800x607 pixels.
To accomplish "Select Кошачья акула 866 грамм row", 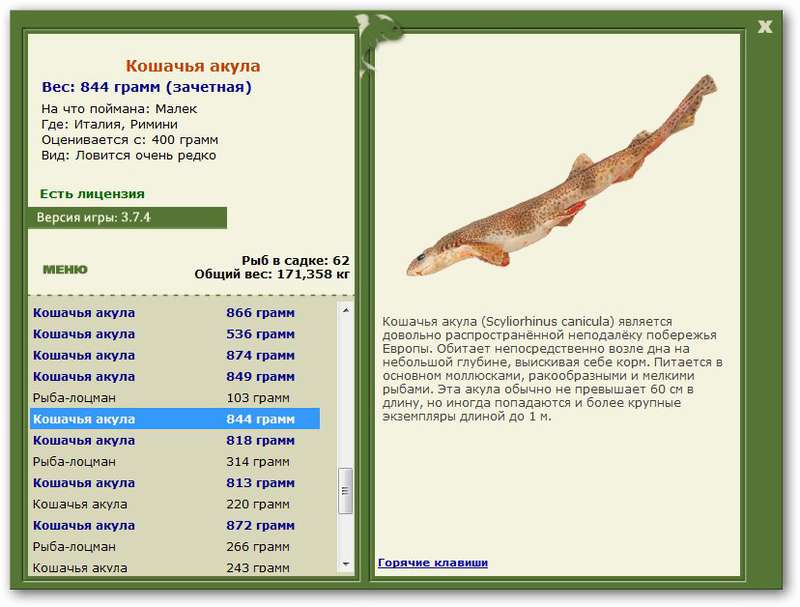I will click(175, 313).
